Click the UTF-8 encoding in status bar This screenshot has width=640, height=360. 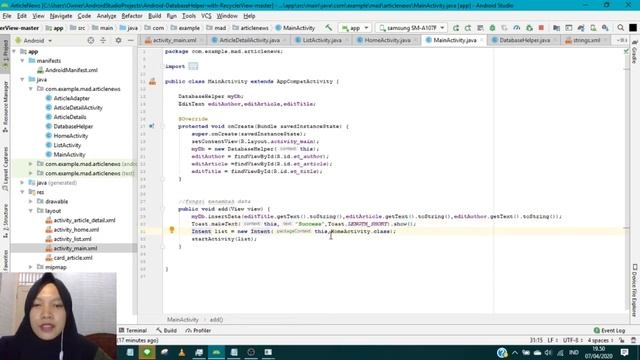pyautogui.click(x=572, y=340)
